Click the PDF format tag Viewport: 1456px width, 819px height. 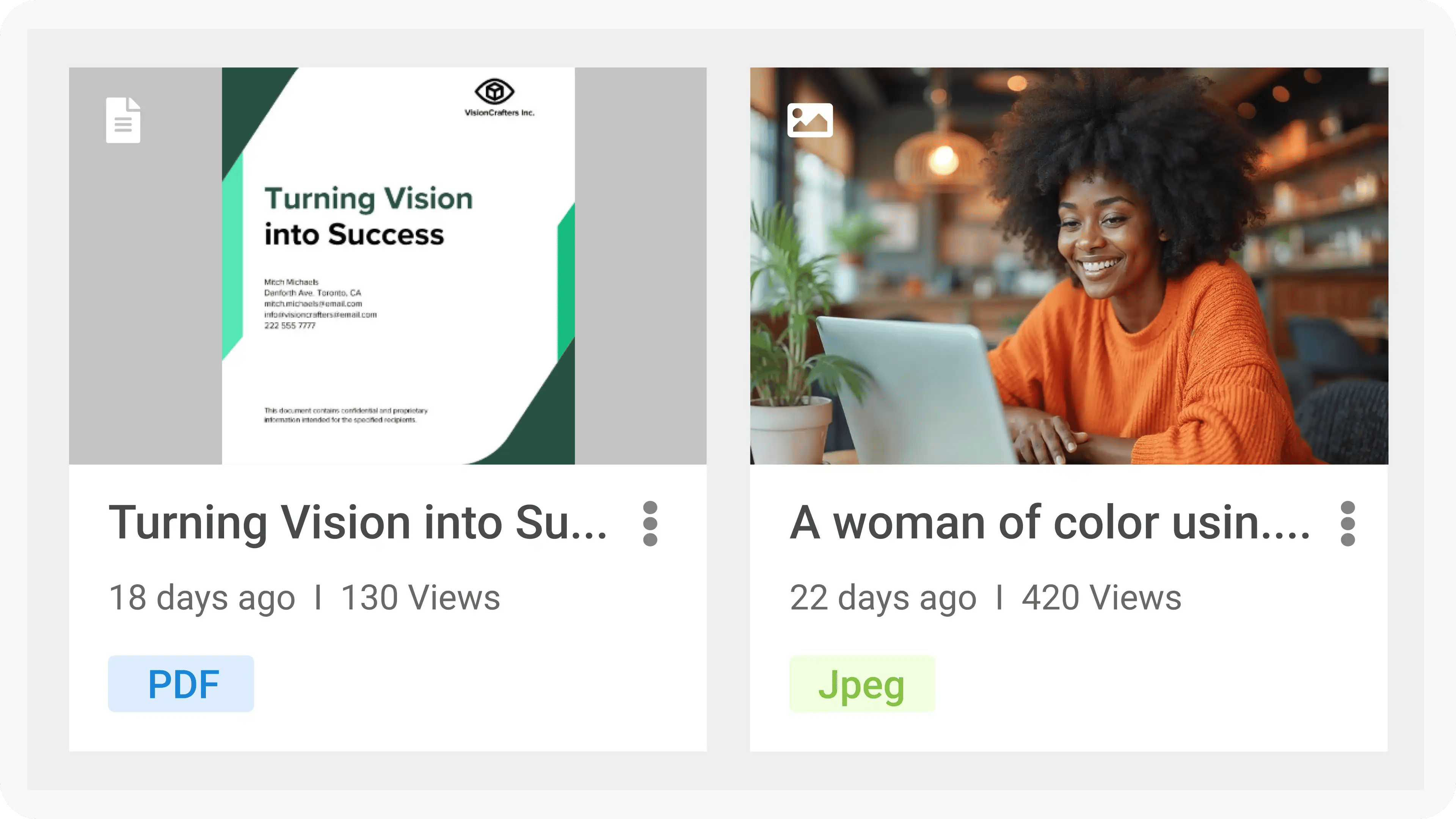(x=181, y=683)
